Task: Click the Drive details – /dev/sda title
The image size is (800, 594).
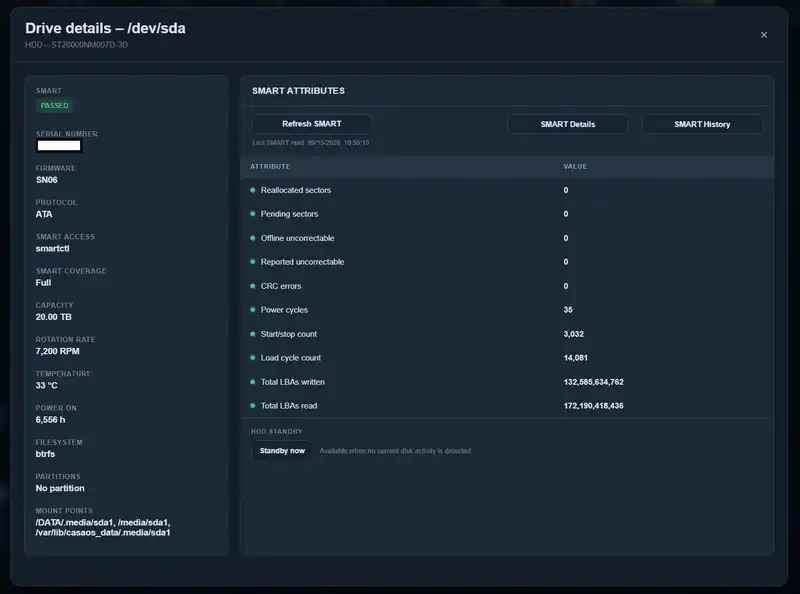Action: [106, 28]
